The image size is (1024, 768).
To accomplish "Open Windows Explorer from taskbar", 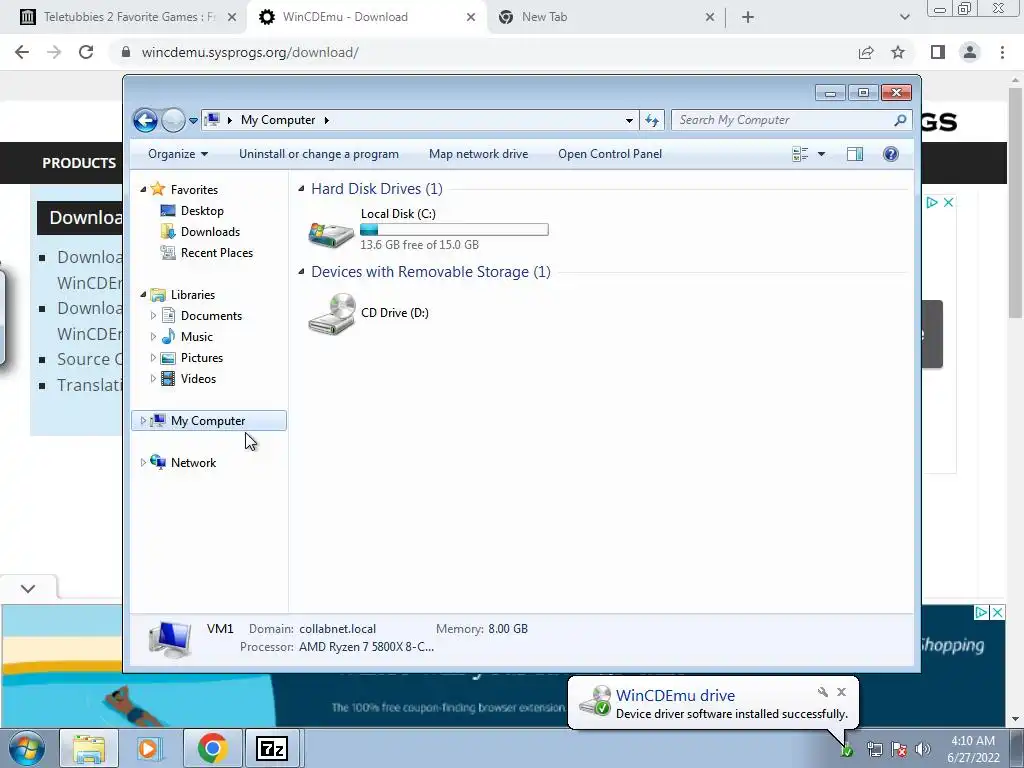I will [x=89, y=748].
